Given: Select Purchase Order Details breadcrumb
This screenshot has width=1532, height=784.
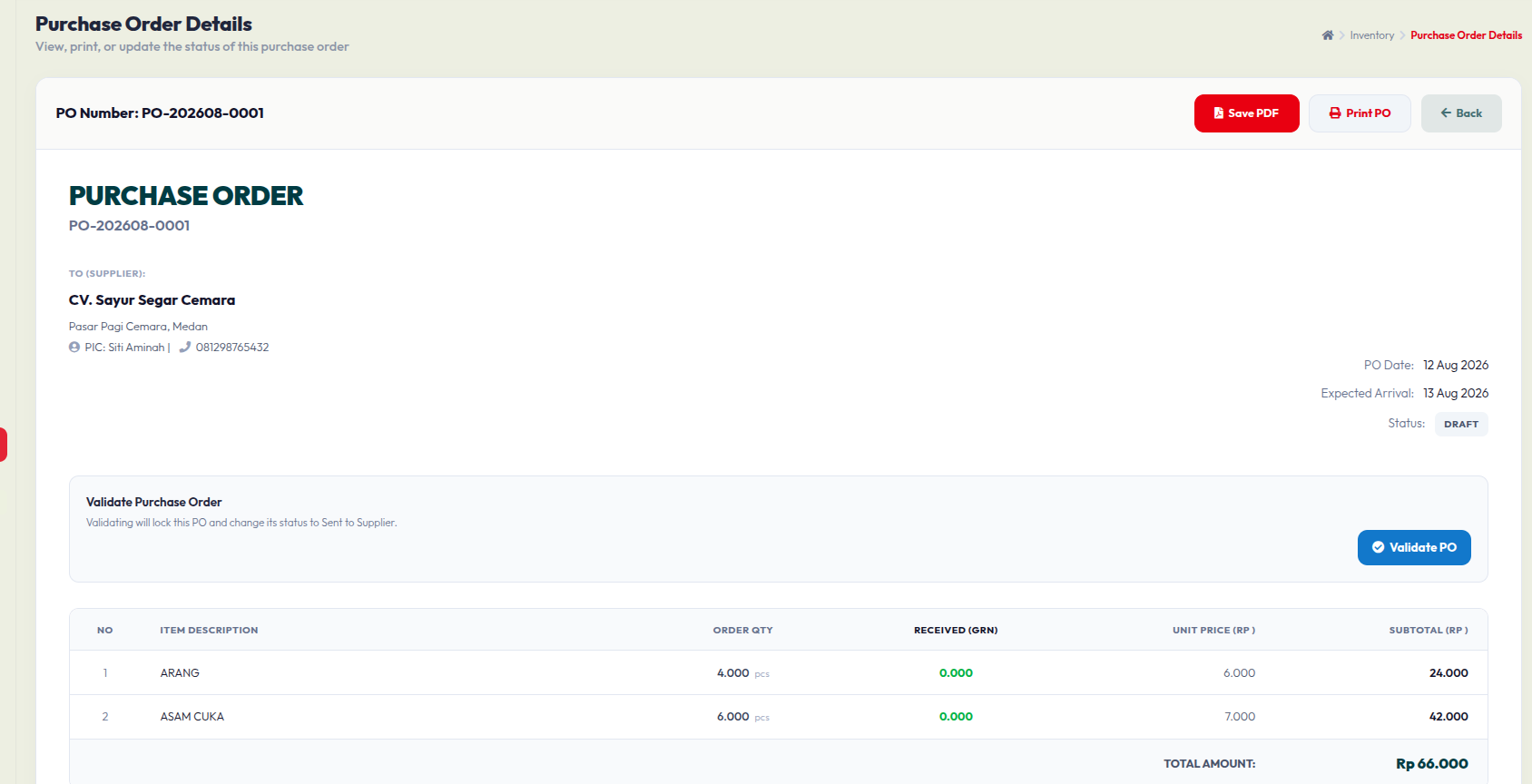Looking at the screenshot, I should coord(1466,35).
